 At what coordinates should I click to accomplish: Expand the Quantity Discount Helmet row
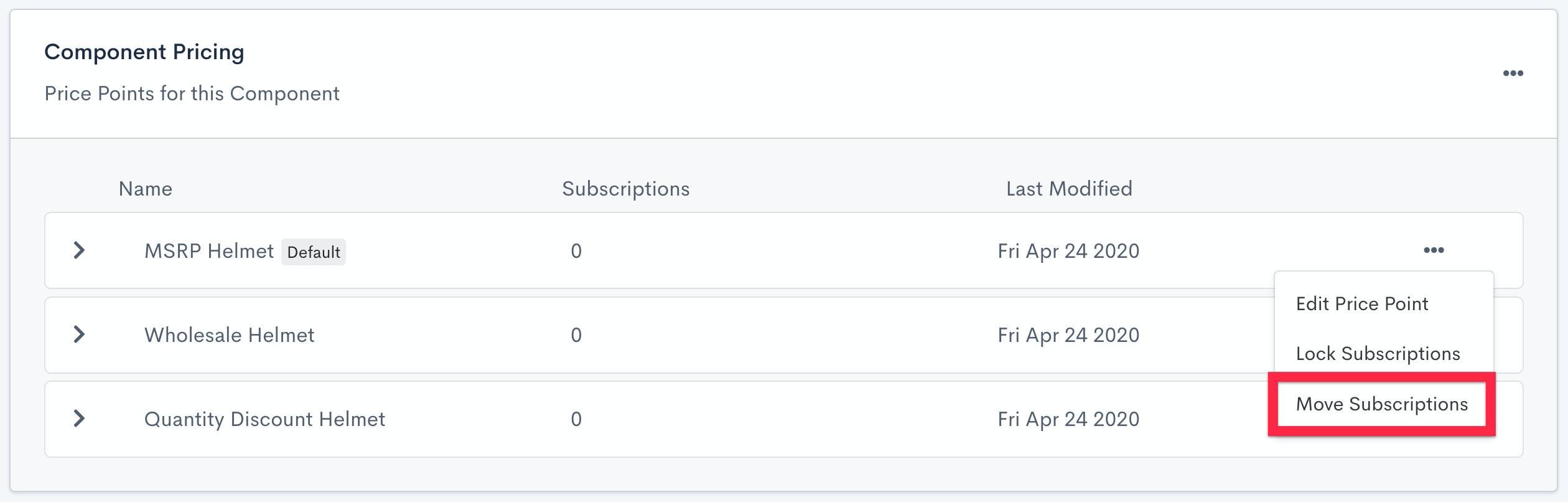pyautogui.click(x=79, y=419)
